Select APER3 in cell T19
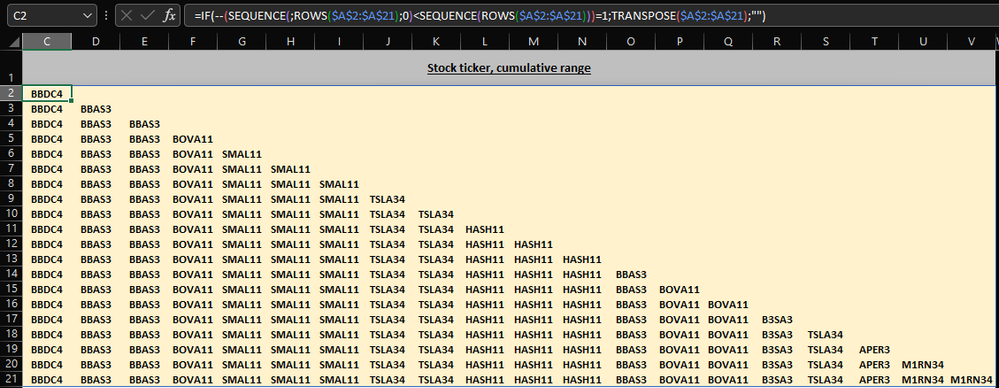 click(874, 350)
